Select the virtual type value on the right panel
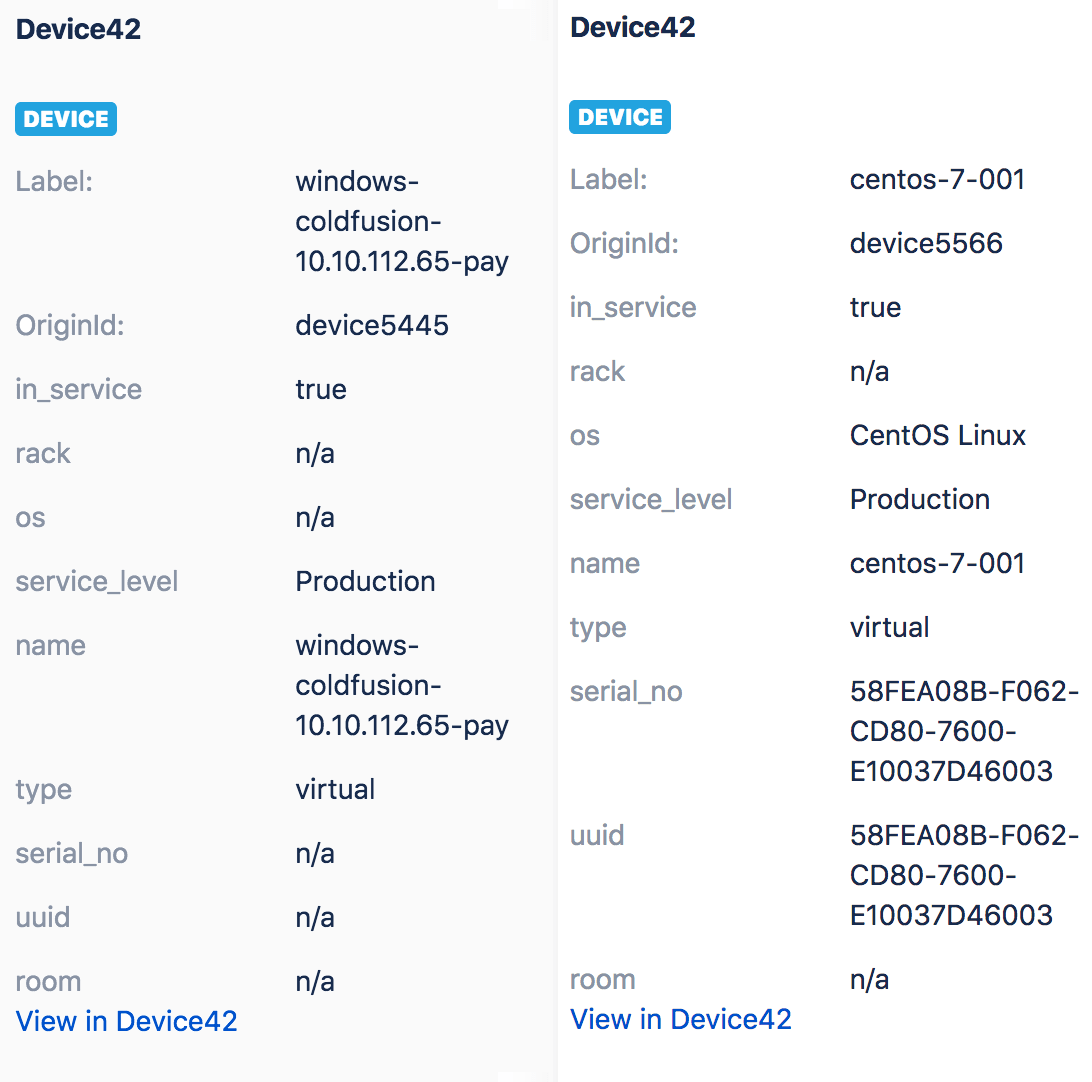The image size is (1092, 1082). 889,627
